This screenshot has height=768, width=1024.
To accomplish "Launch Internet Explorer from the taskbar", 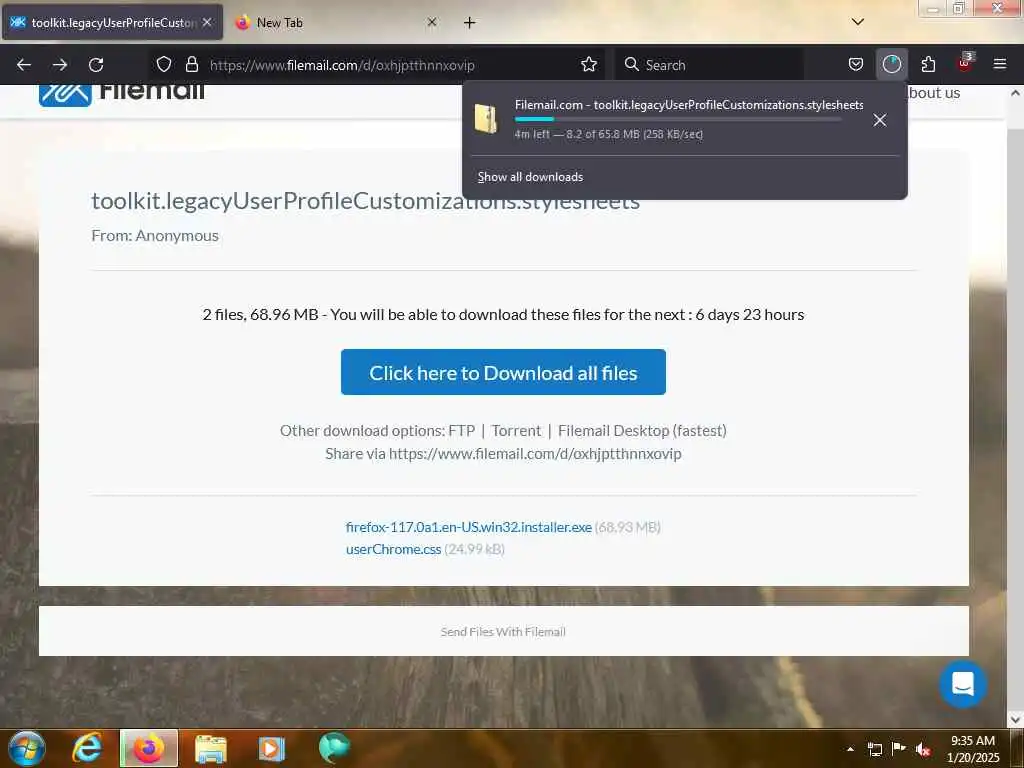I will 88,748.
